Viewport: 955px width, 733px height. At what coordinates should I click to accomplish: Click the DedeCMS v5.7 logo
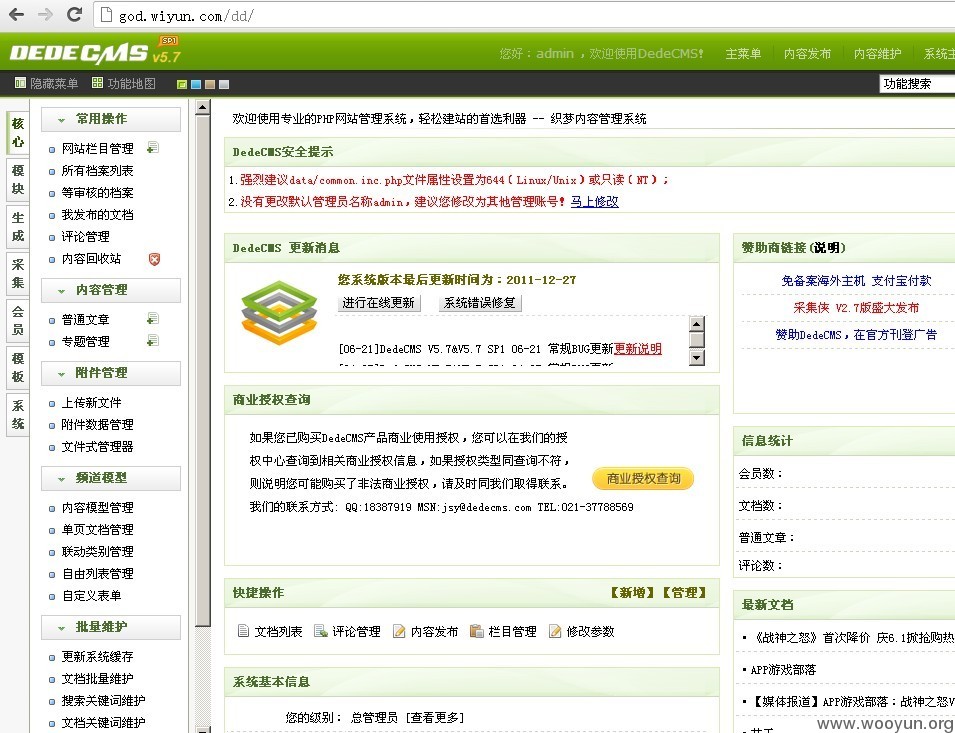(95, 51)
